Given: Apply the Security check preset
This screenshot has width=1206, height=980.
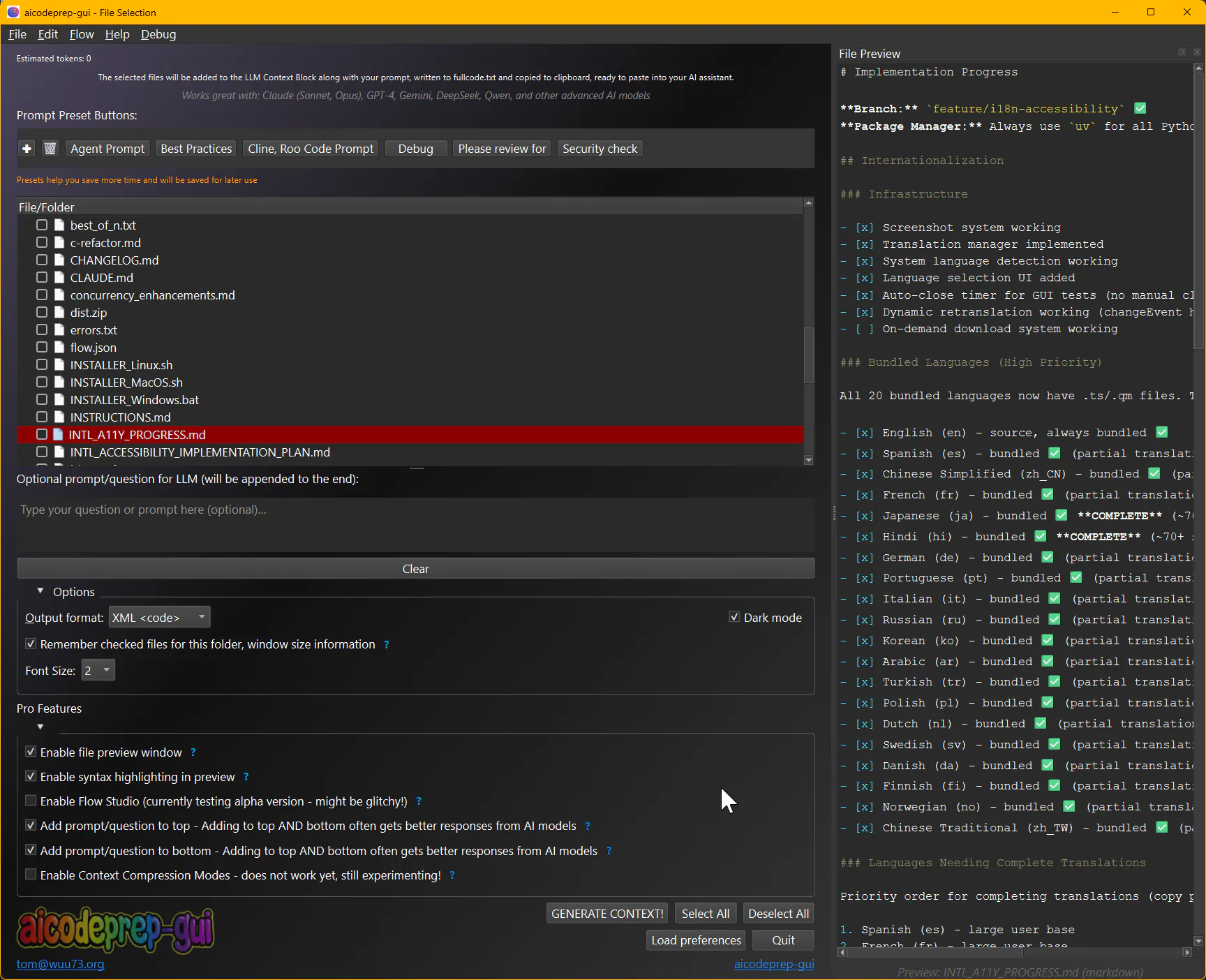Looking at the screenshot, I should (x=600, y=149).
